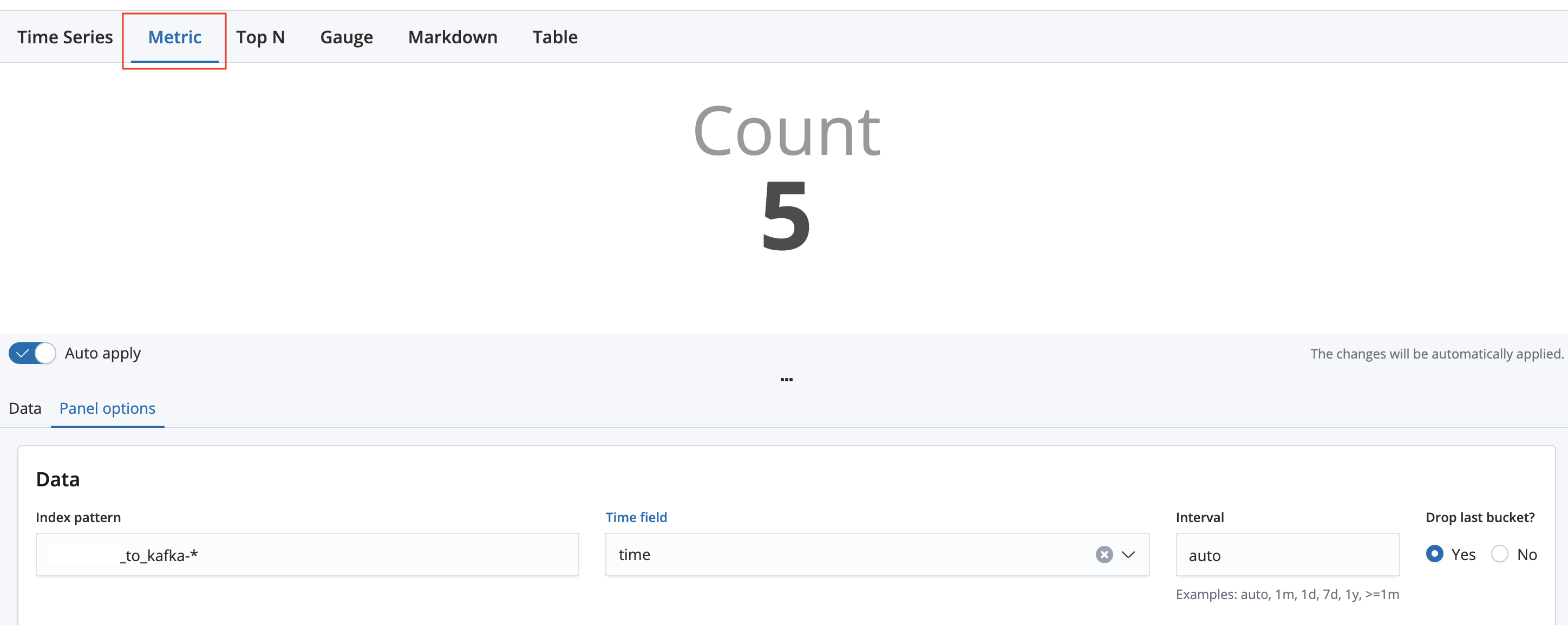Click the Interval input field
1568x625 pixels.
click(1287, 555)
